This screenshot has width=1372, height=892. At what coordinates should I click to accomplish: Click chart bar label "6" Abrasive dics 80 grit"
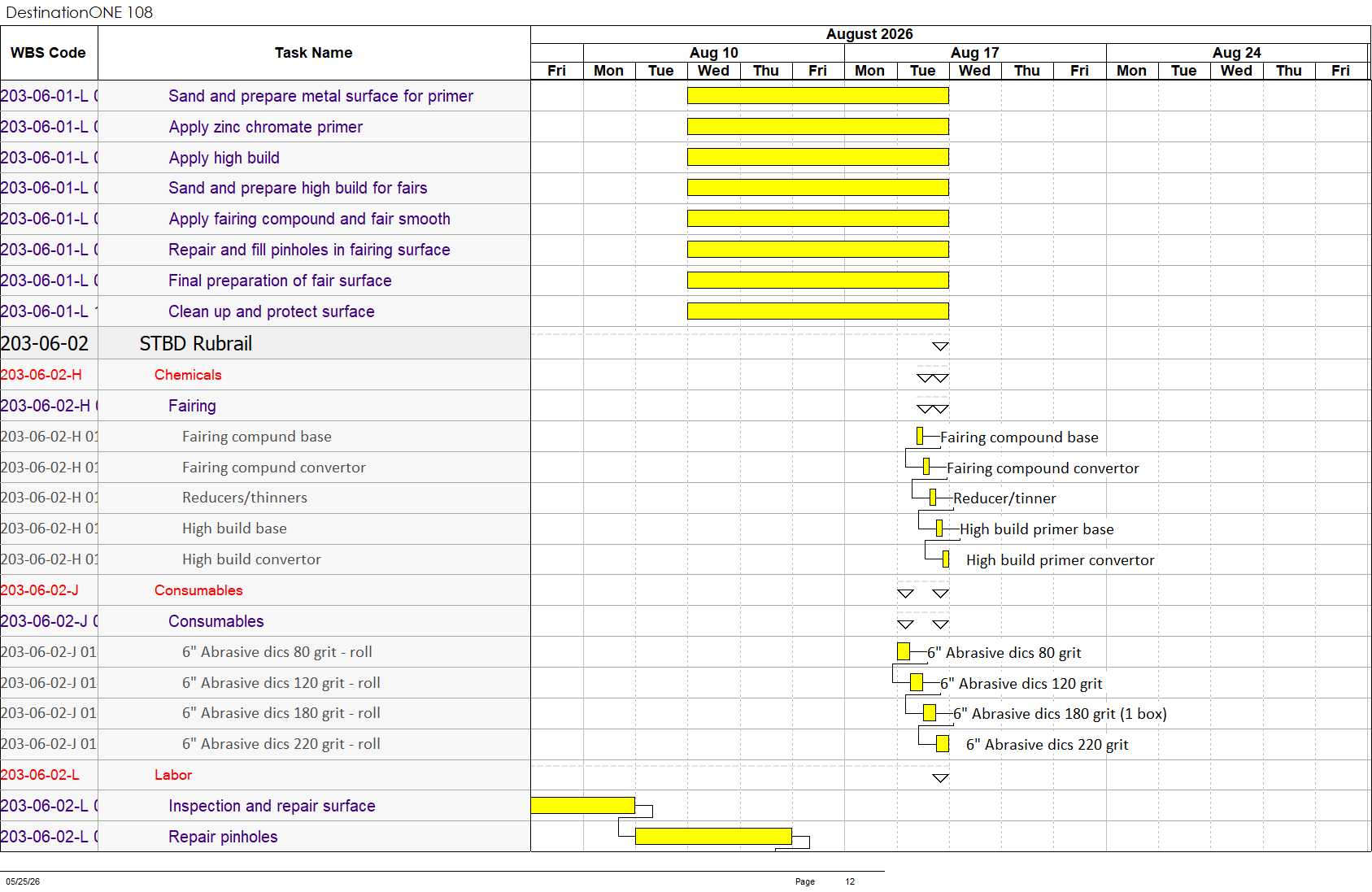pyautogui.click(x=1004, y=653)
